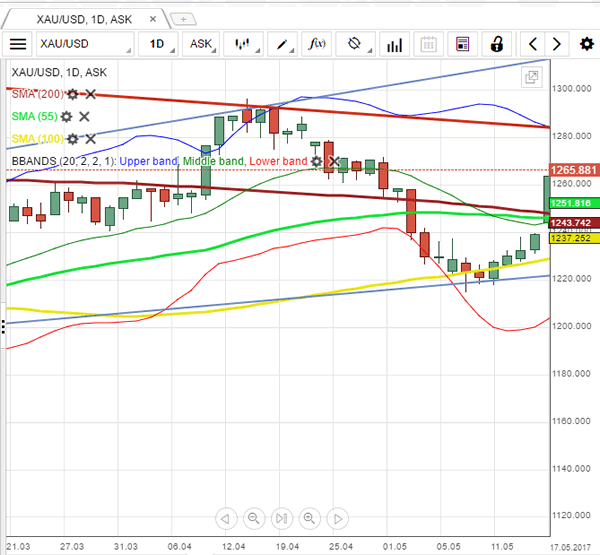Remove the BBANDS indicator
This screenshot has height=555, width=600.
click(334, 162)
